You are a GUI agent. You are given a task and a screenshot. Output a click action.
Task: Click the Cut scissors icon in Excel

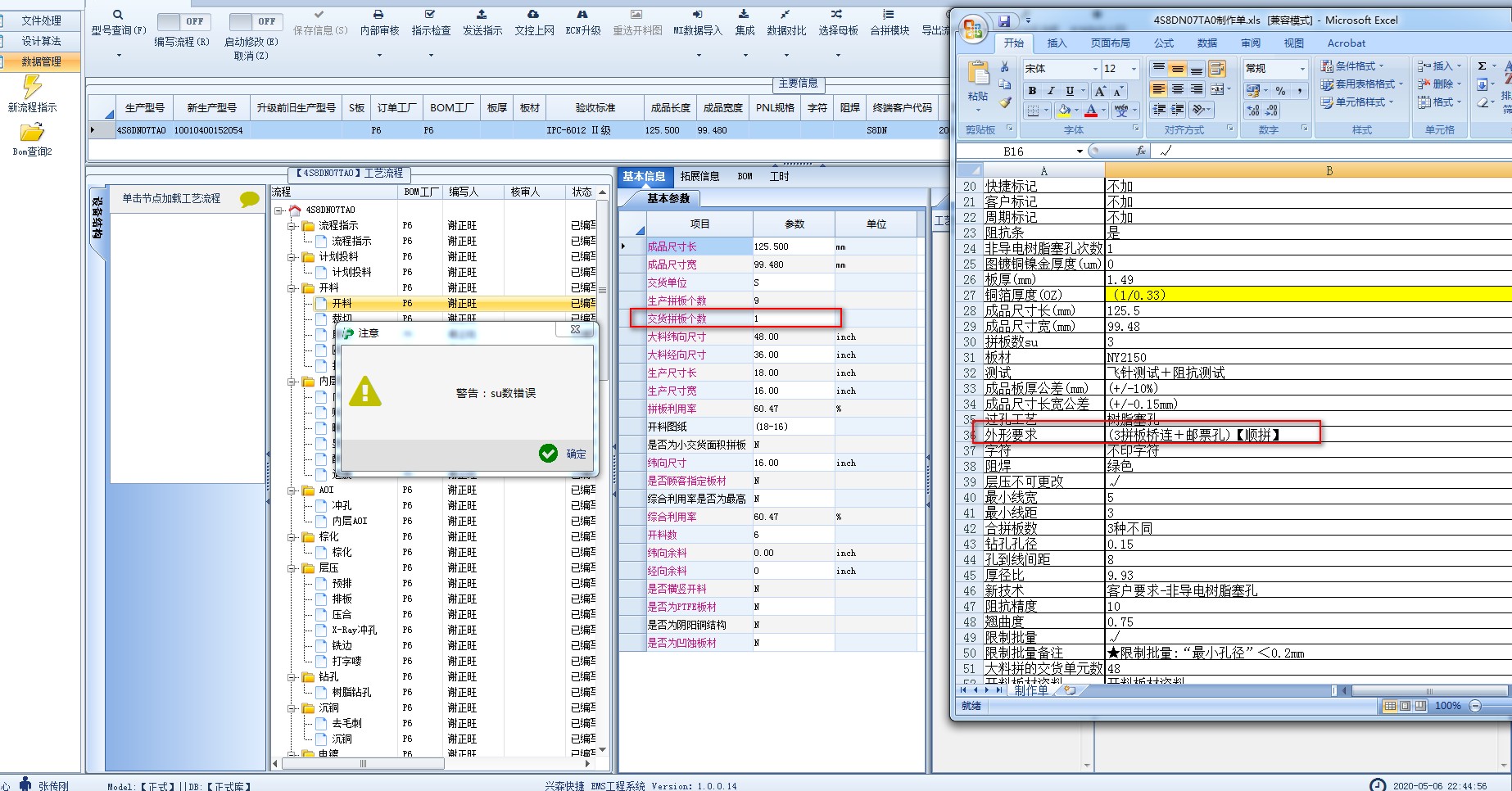tap(1005, 67)
